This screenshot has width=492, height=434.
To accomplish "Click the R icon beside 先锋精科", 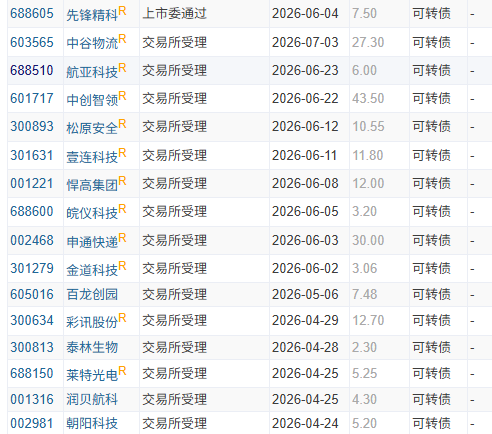I will click(122, 11).
